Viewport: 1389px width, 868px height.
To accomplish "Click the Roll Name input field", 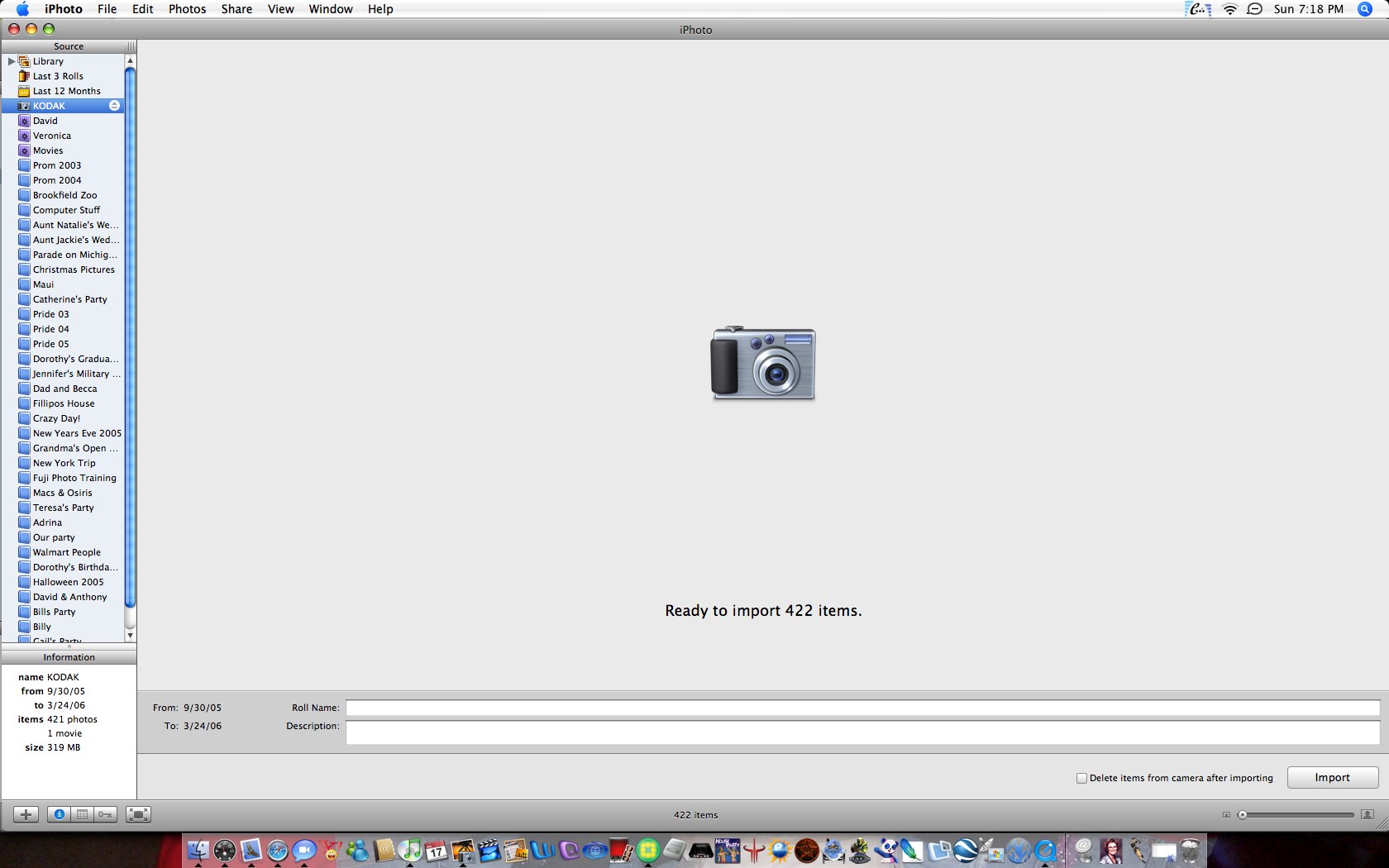I will coord(862,708).
